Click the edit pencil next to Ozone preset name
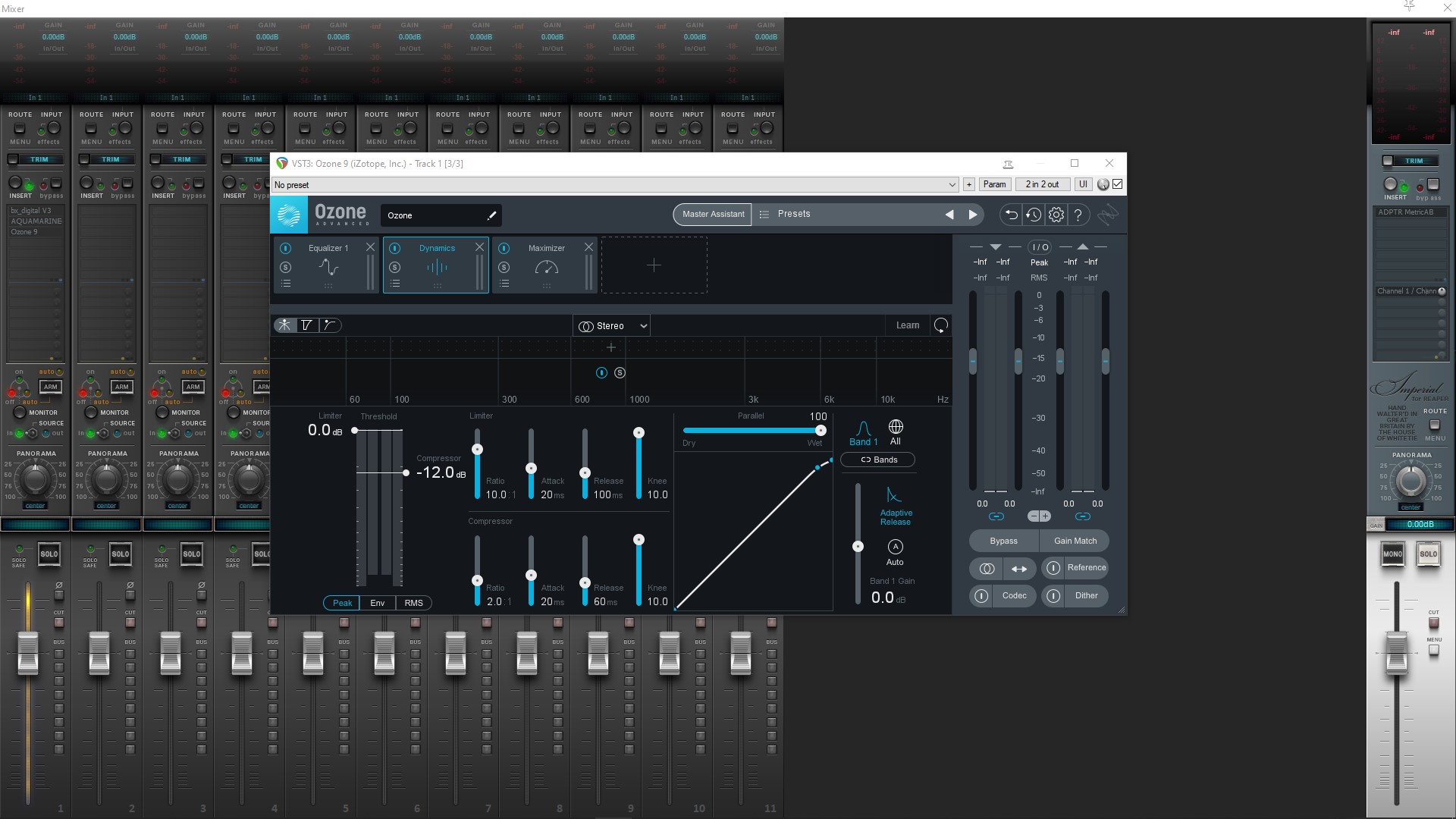The height and width of the screenshot is (819, 1456). 491,215
